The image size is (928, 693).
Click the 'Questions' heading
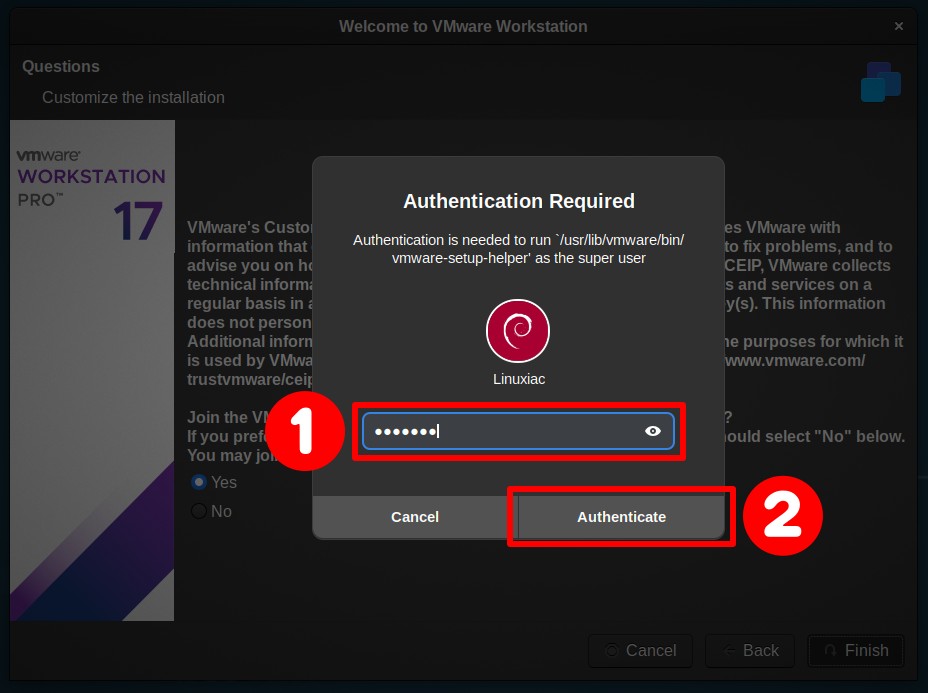point(61,66)
